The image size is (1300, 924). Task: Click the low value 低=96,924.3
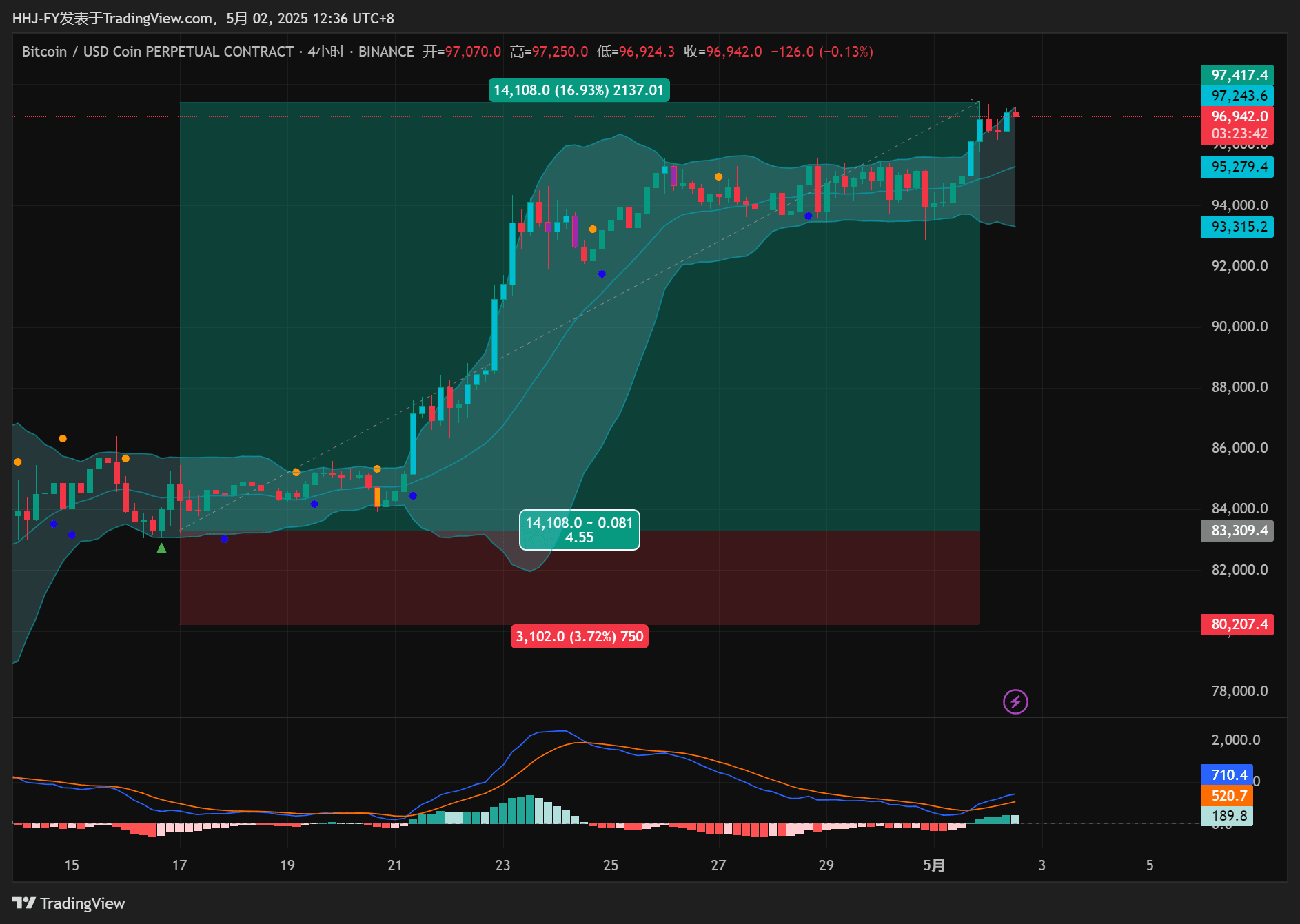coord(636,52)
